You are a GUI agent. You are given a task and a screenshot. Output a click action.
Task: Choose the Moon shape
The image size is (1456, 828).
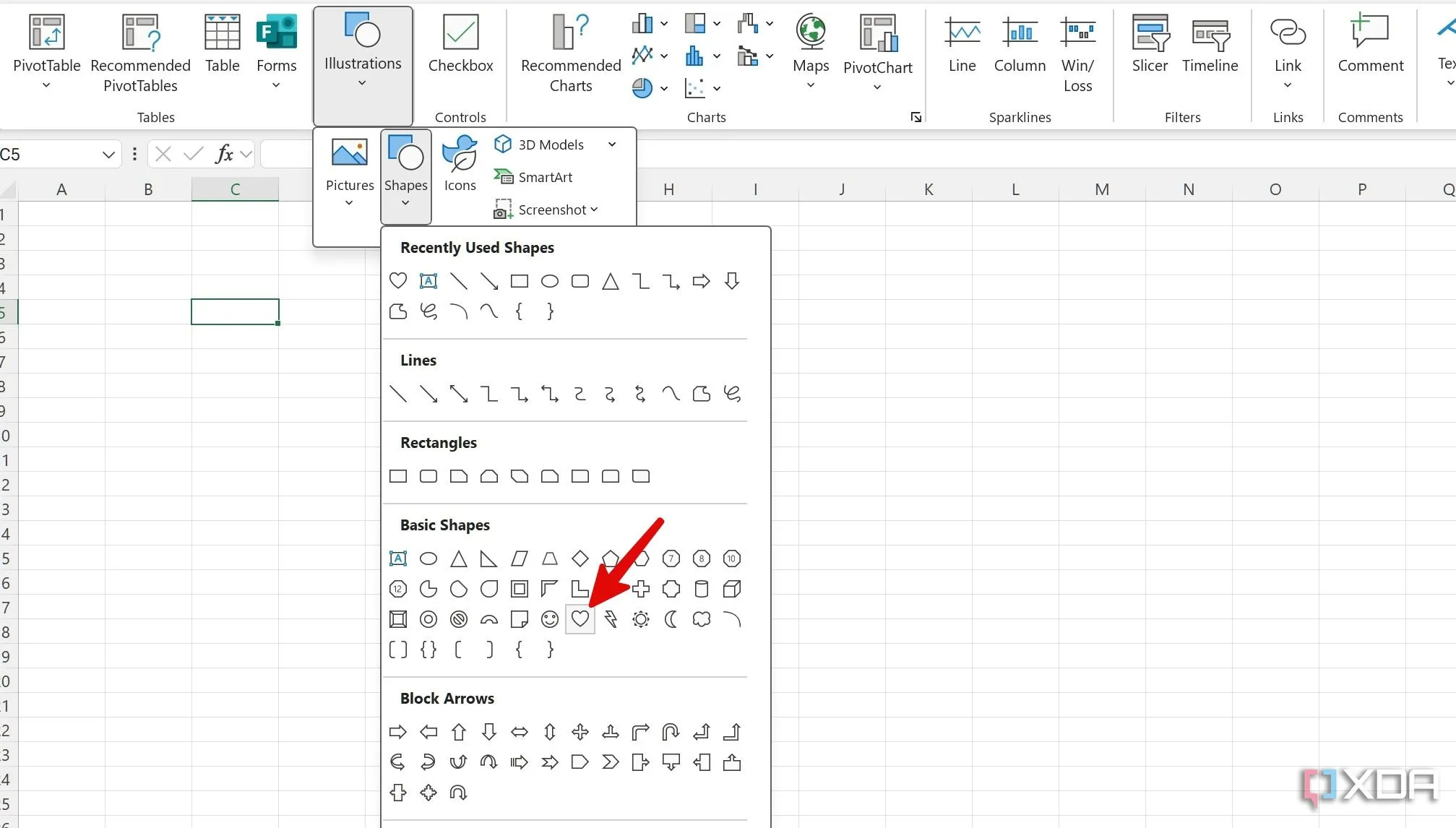(x=671, y=619)
